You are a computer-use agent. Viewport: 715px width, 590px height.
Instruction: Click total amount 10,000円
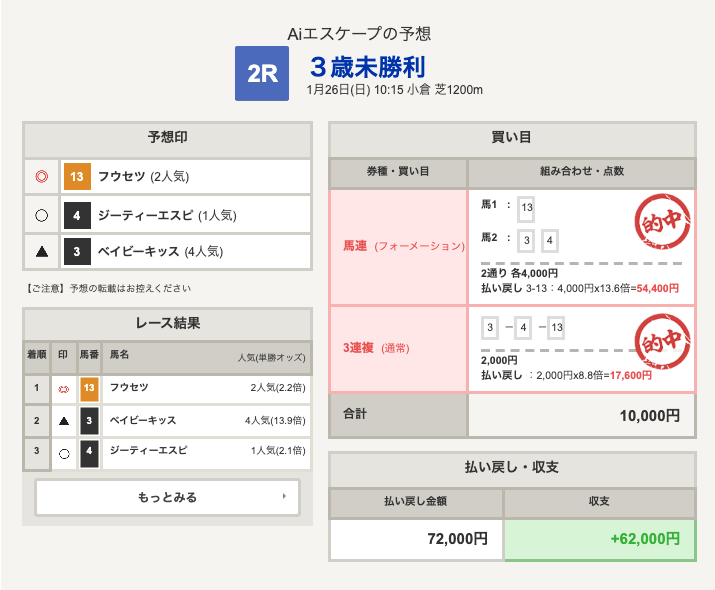point(649,416)
